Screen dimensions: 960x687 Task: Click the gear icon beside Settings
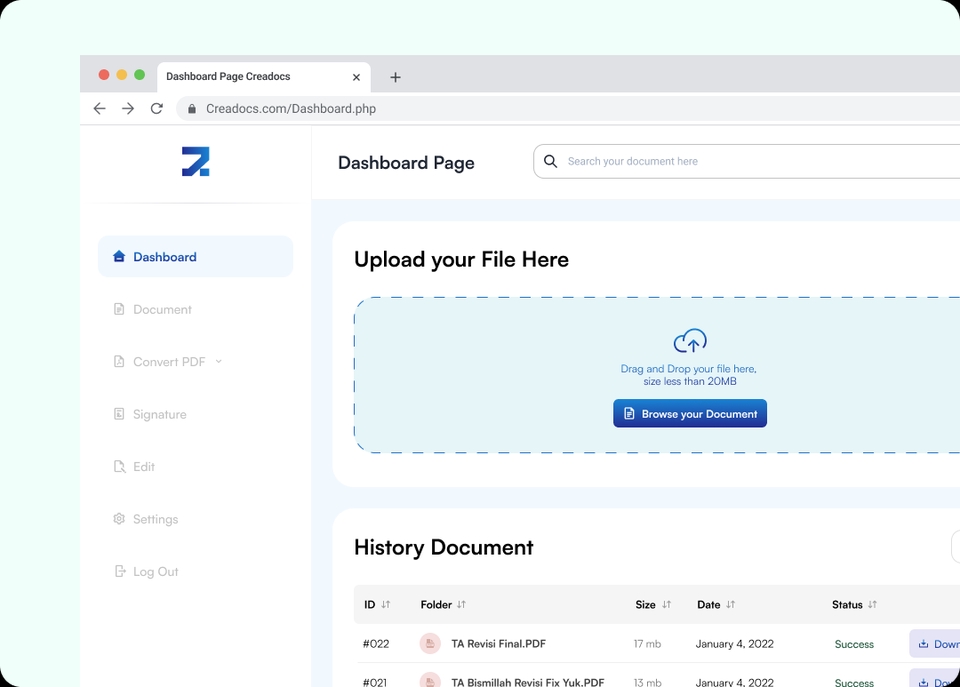click(119, 519)
